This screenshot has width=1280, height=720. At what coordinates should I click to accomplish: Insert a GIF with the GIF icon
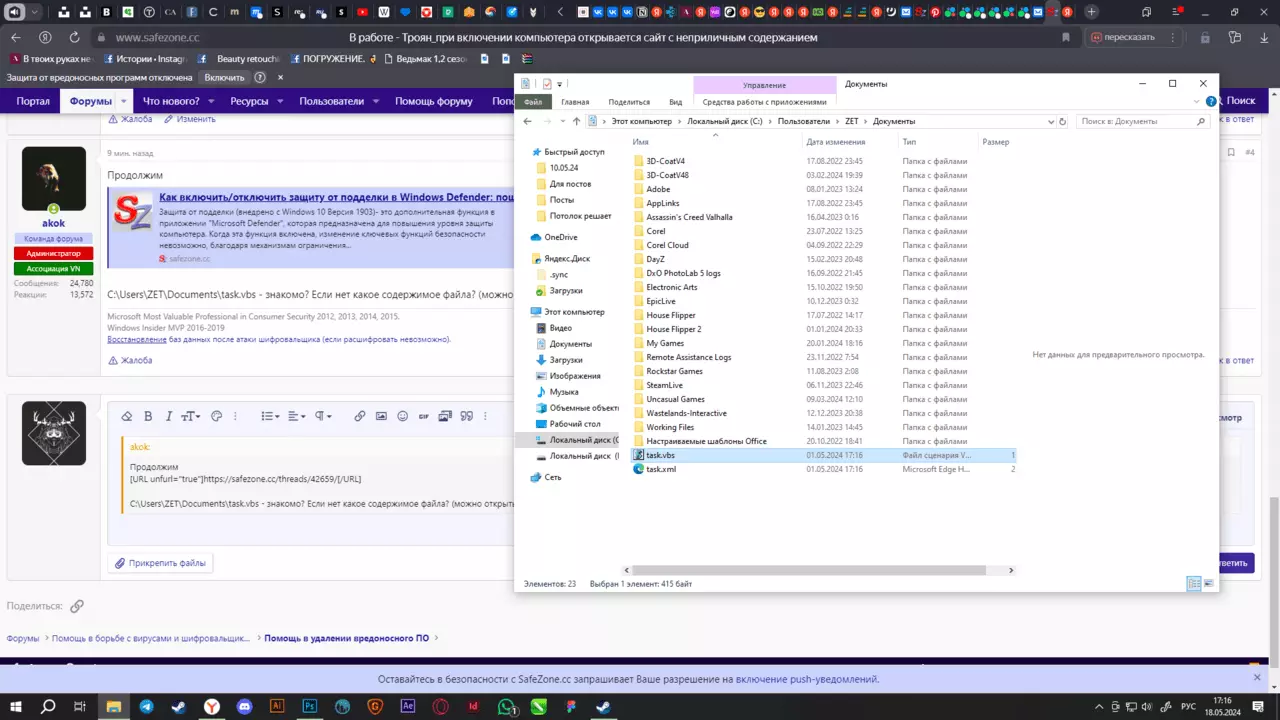coord(424,416)
